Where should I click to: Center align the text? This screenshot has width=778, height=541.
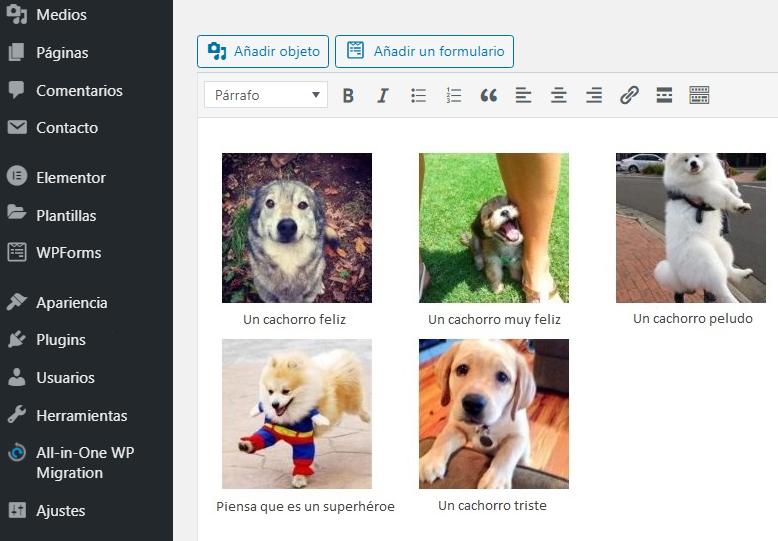coord(558,95)
